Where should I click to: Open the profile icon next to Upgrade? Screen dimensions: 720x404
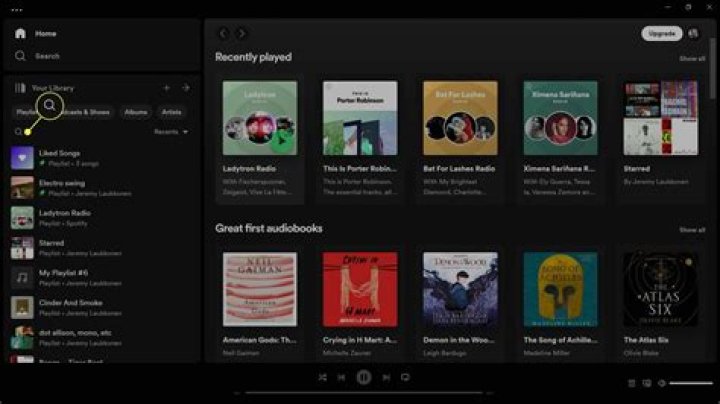click(693, 34)
